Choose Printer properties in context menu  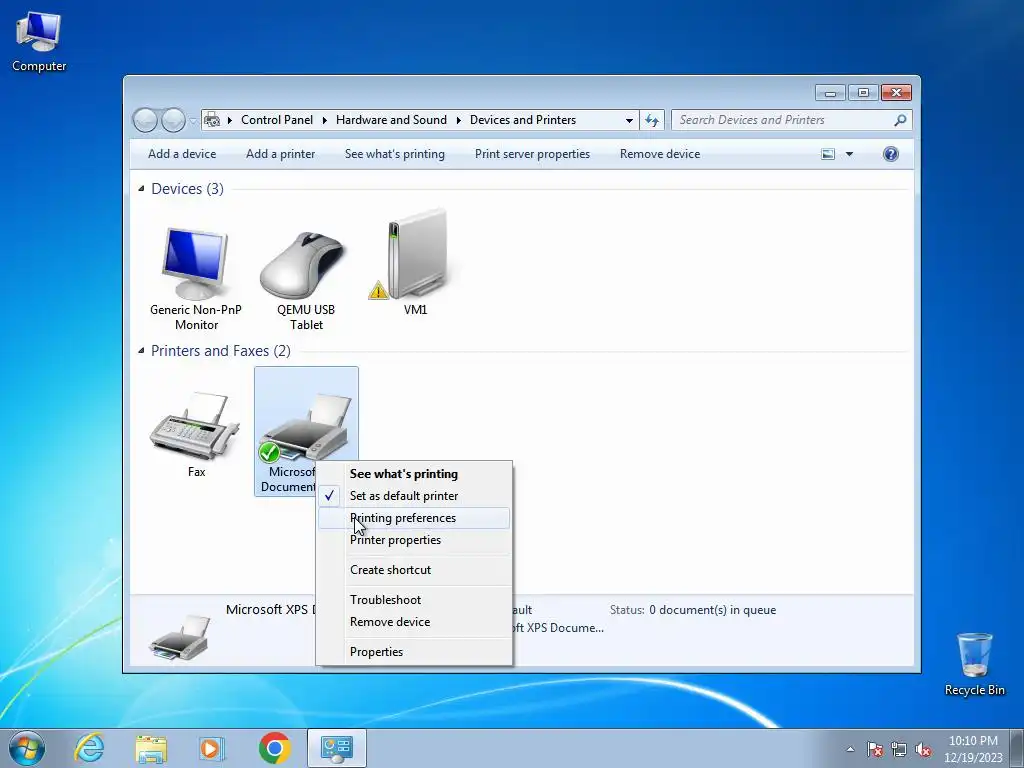(413, 540)
